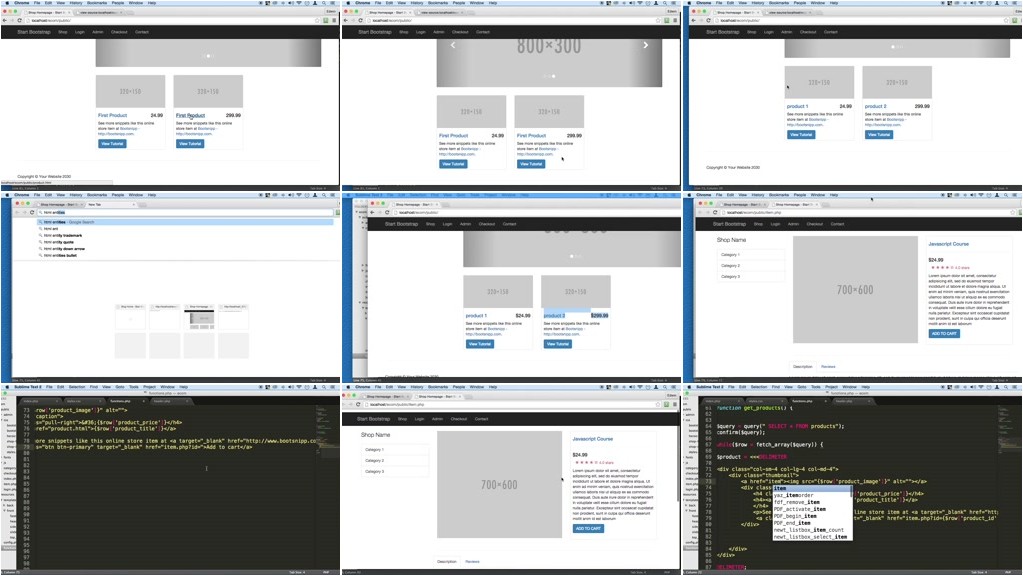Expand the back folder arrow in autocomplete Sublime sidebar

point(688,505)
